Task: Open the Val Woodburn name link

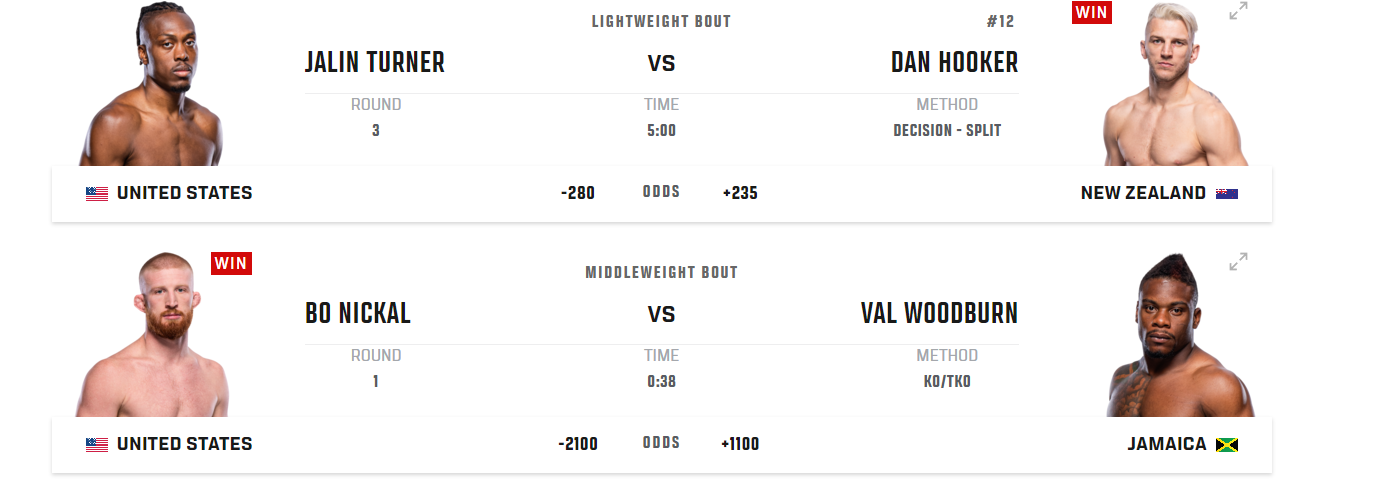Action: [939, 314]
